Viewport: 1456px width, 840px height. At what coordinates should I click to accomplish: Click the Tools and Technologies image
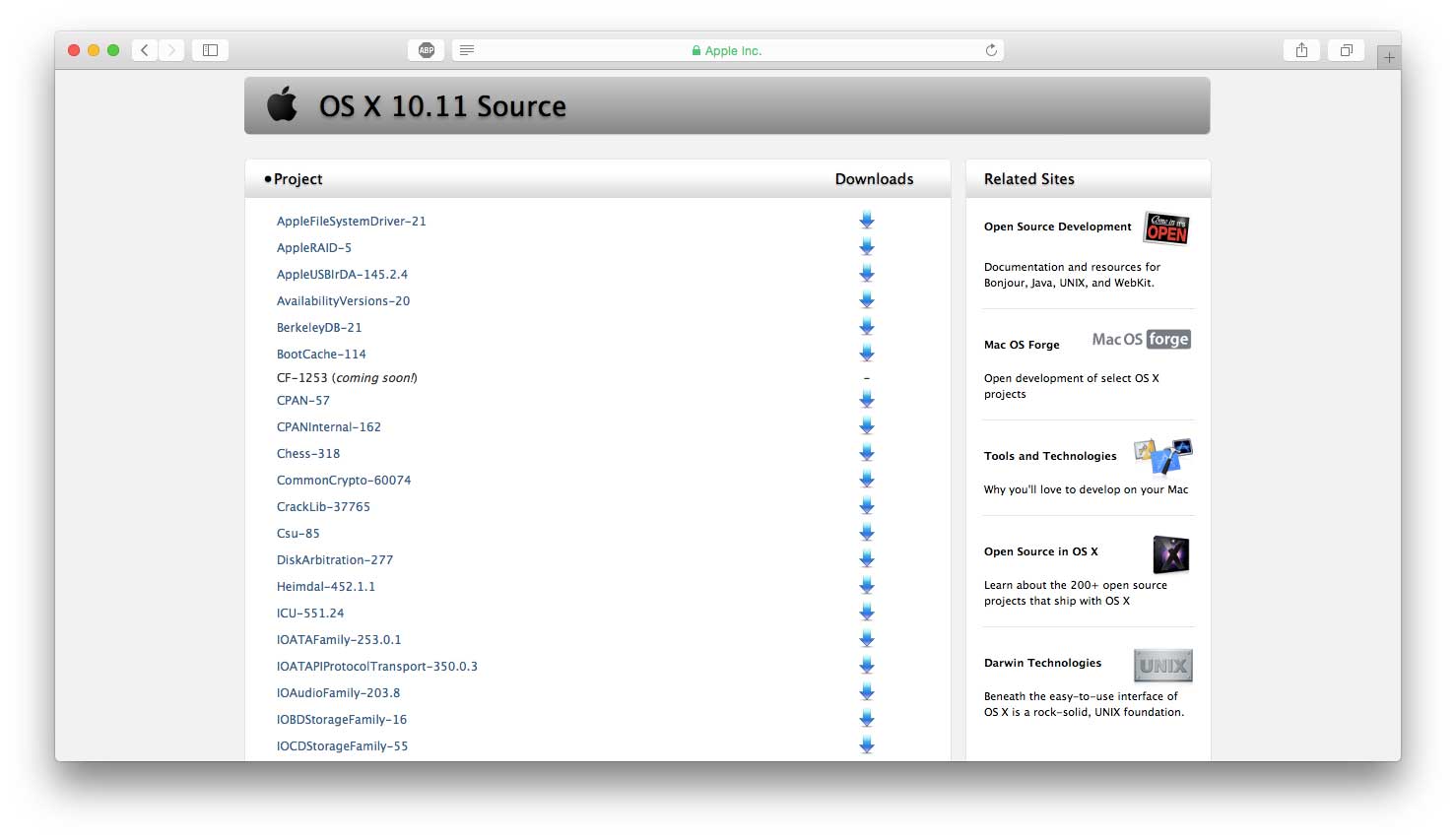point(1163,457)
